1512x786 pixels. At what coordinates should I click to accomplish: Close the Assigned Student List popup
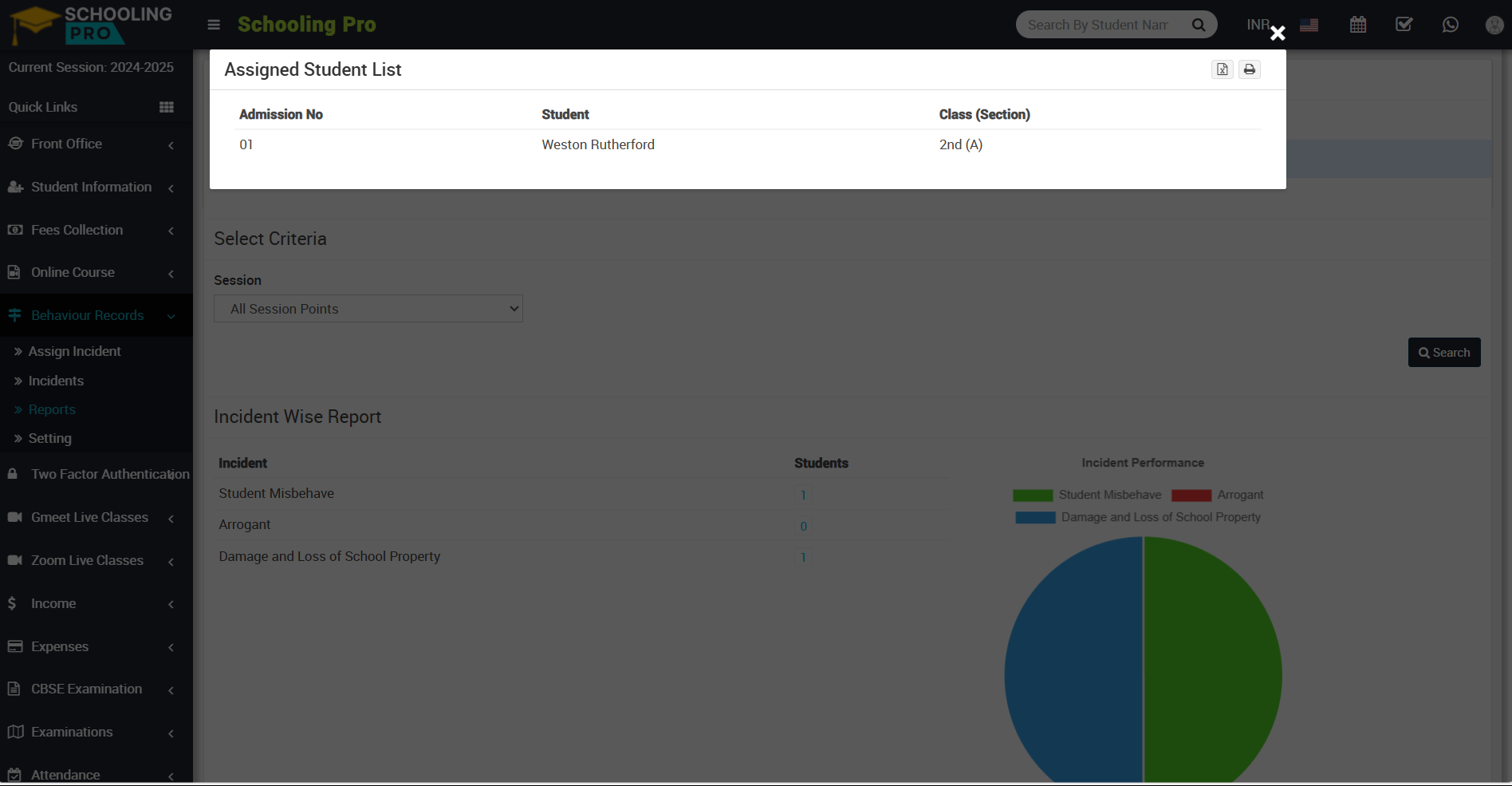click(1278, 33)
